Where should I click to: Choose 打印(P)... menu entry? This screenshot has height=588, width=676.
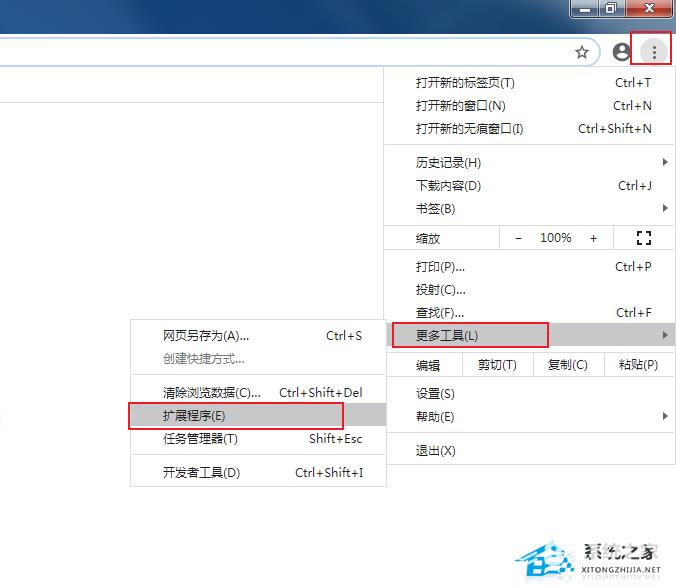click(530, 267)
